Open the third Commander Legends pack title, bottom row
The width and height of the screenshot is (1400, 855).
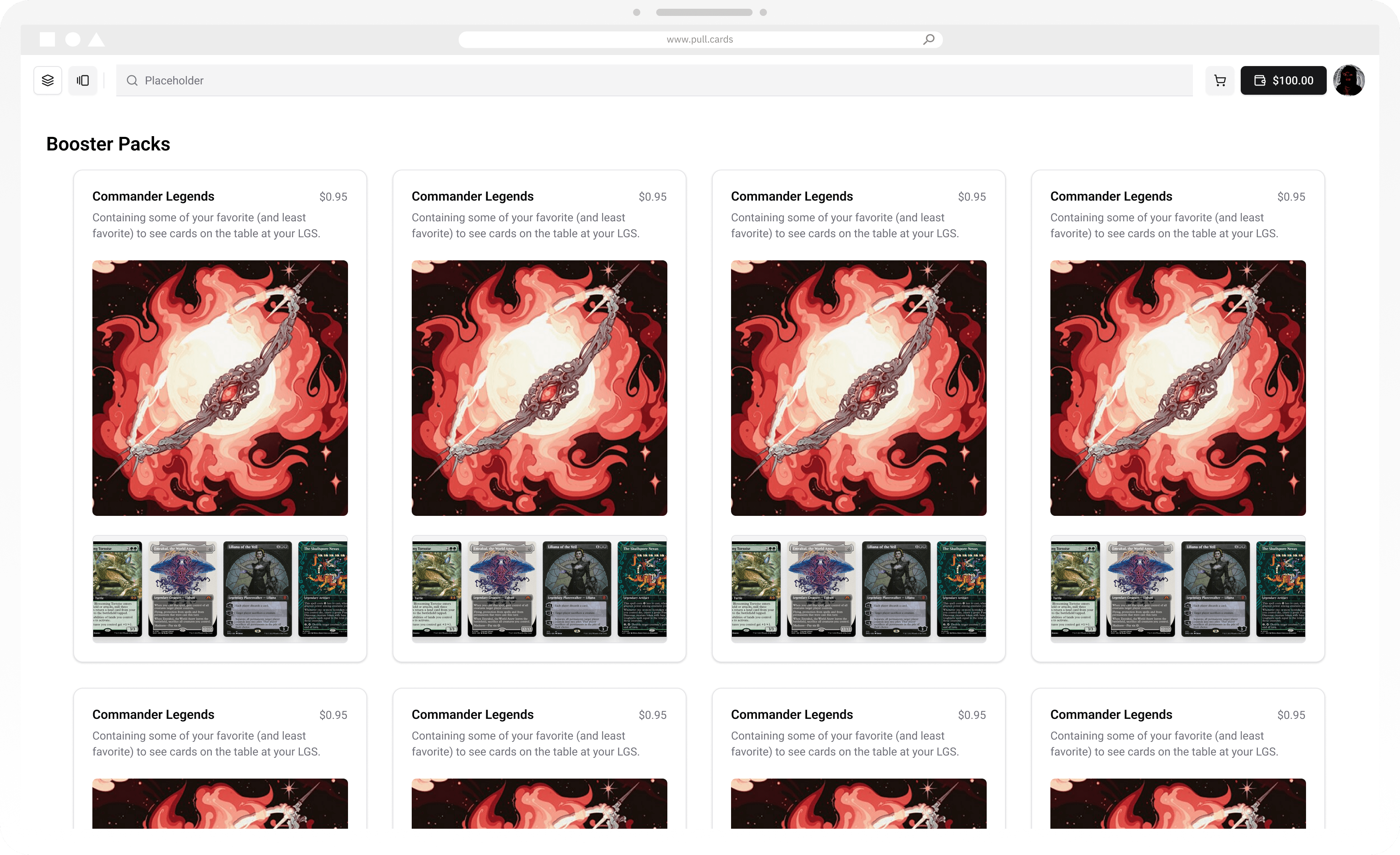[x=792, y=714]
